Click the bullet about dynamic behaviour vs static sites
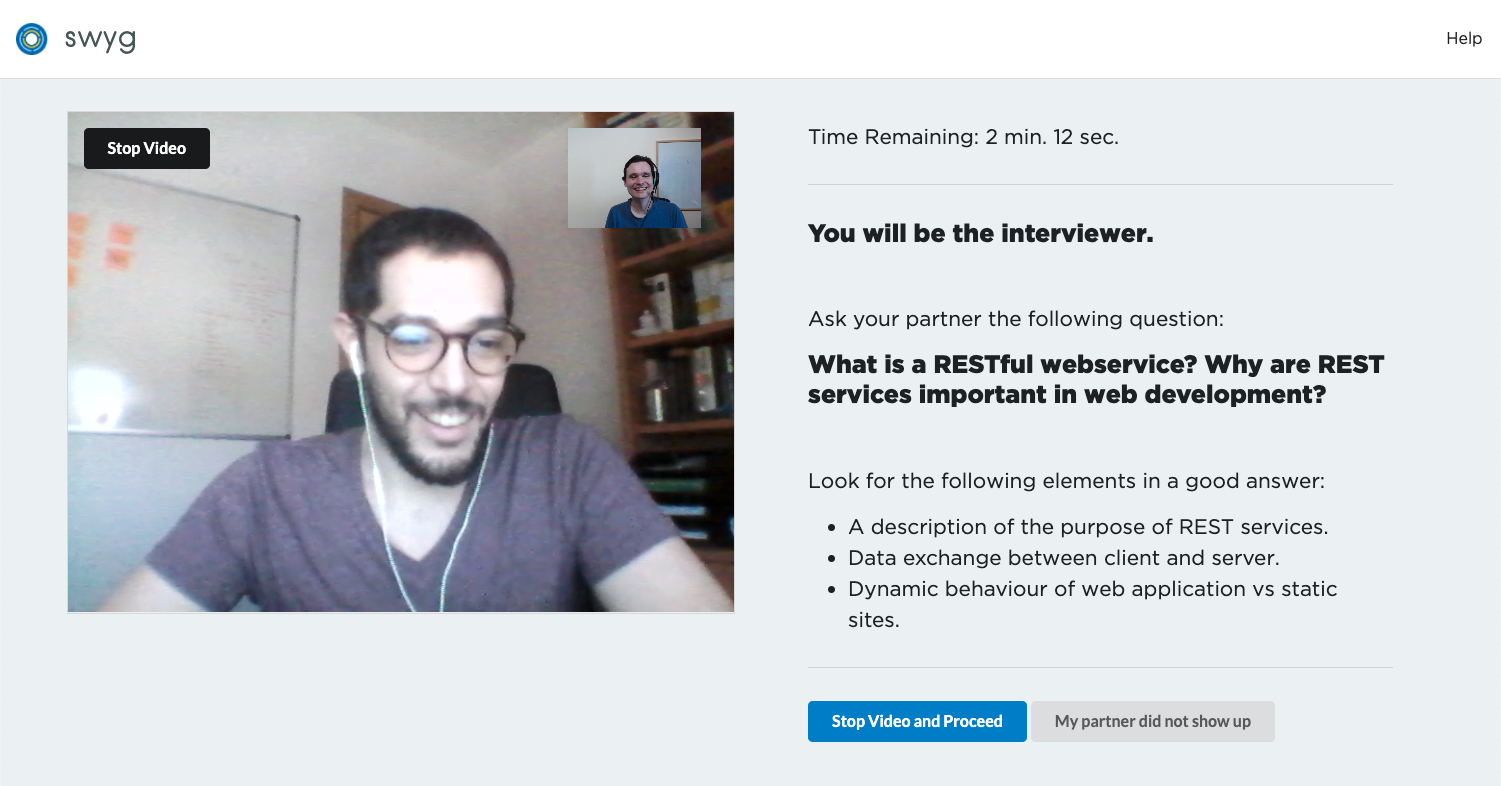 1093,604
